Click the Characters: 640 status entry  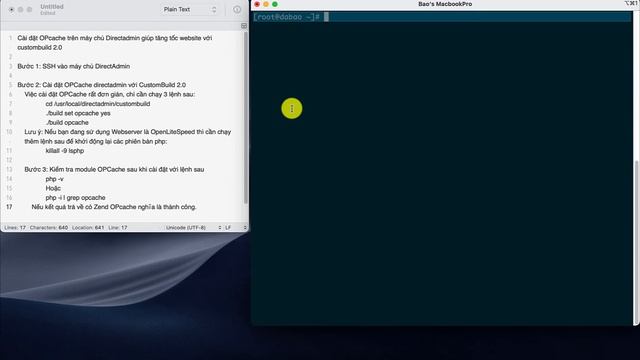49,227
